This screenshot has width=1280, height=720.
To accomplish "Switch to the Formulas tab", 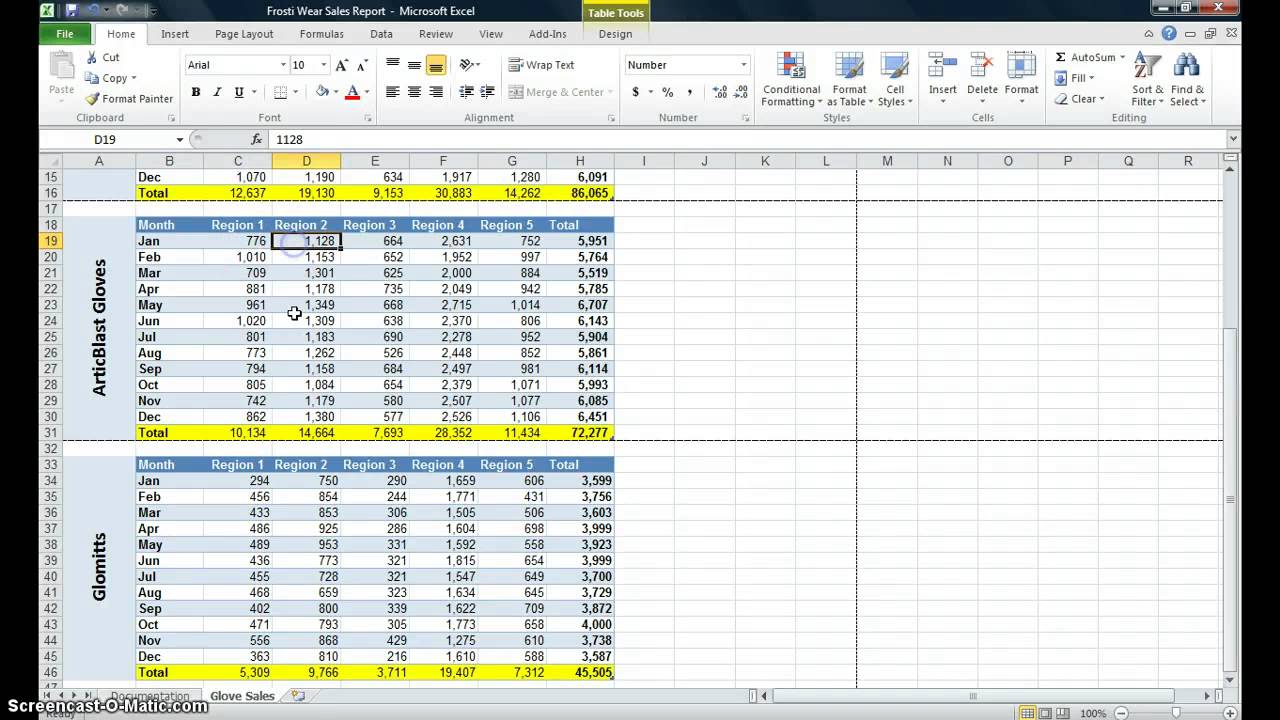I will tap(321, 34).
